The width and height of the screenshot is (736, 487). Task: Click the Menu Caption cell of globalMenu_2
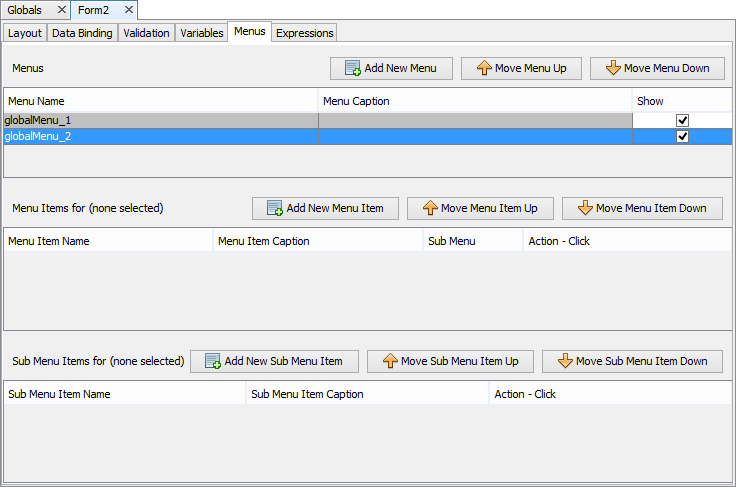(x=475, y=136)
